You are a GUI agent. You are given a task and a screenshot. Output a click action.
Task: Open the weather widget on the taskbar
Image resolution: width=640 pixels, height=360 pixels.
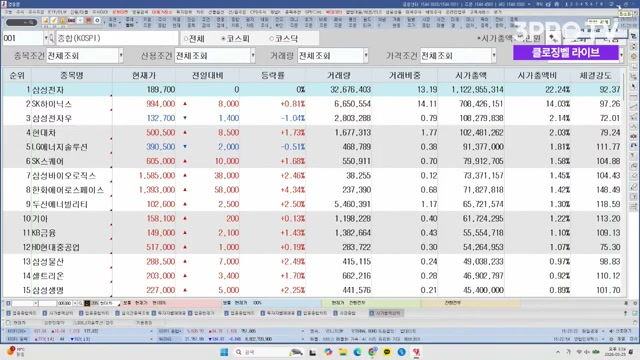coord(16,352)
